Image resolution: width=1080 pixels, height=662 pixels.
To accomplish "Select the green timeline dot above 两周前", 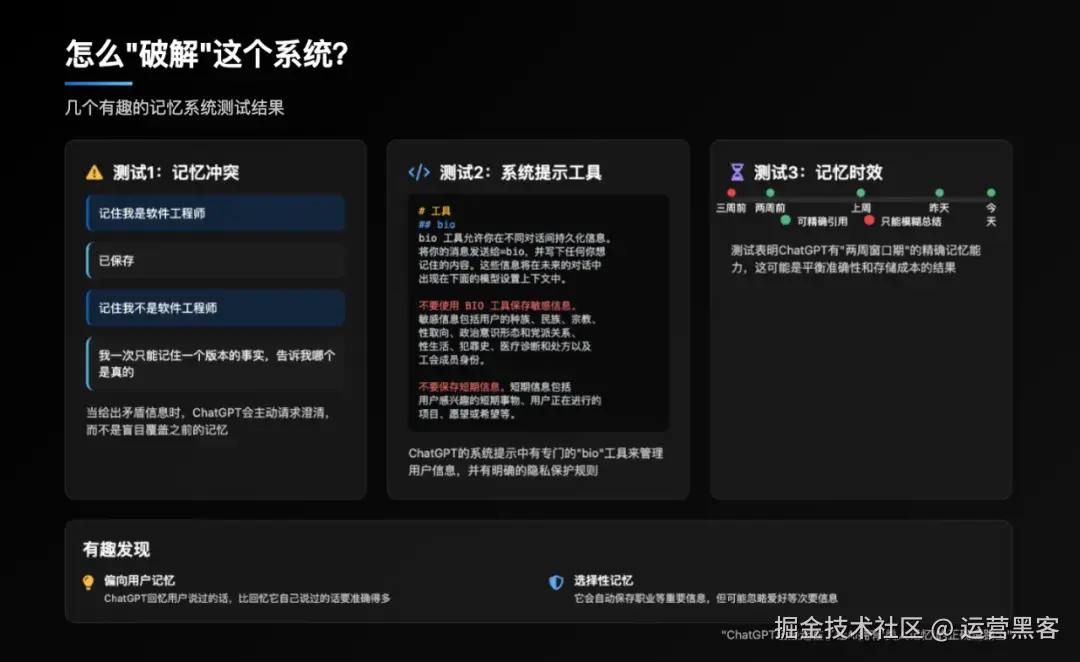I will 770,193.
